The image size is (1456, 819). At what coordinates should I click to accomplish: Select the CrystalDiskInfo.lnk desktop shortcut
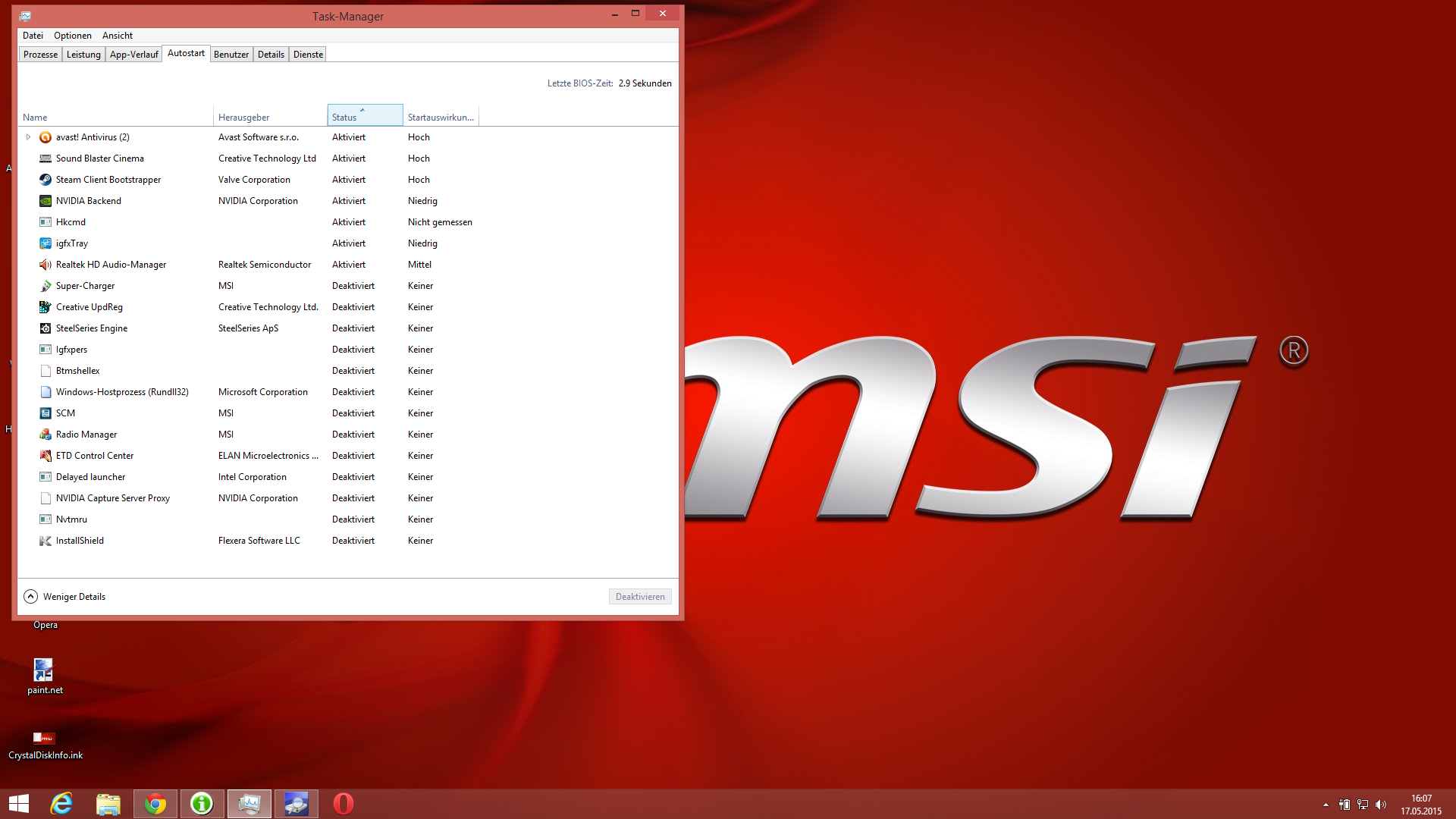point(45,745)
